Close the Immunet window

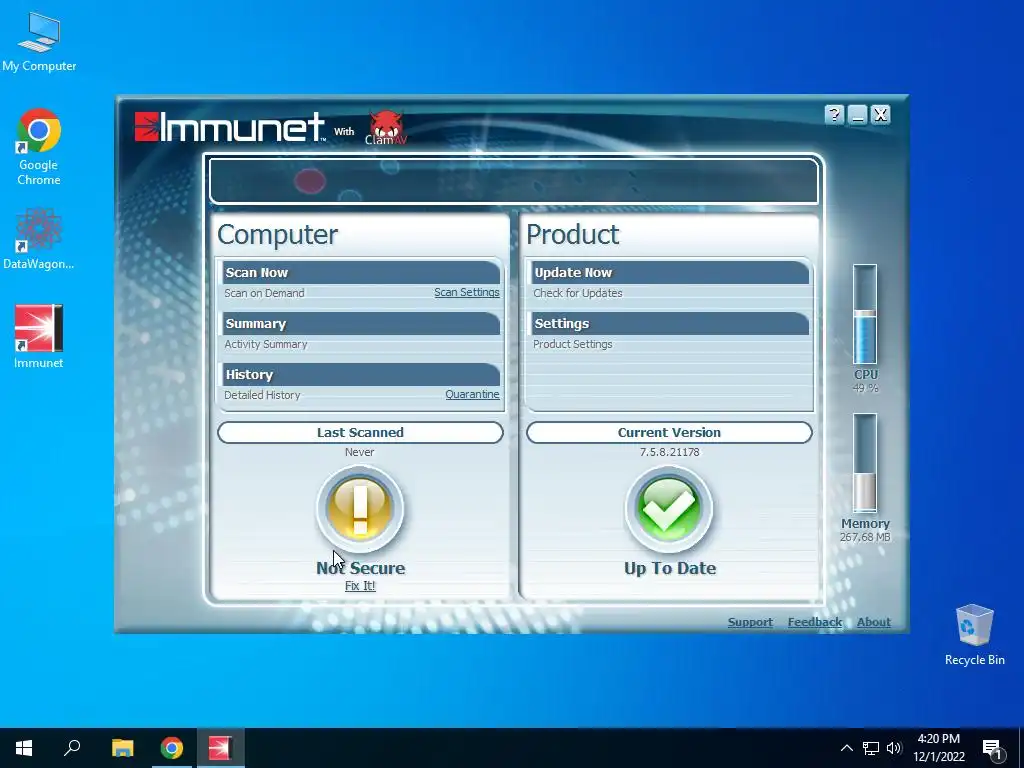880,115
